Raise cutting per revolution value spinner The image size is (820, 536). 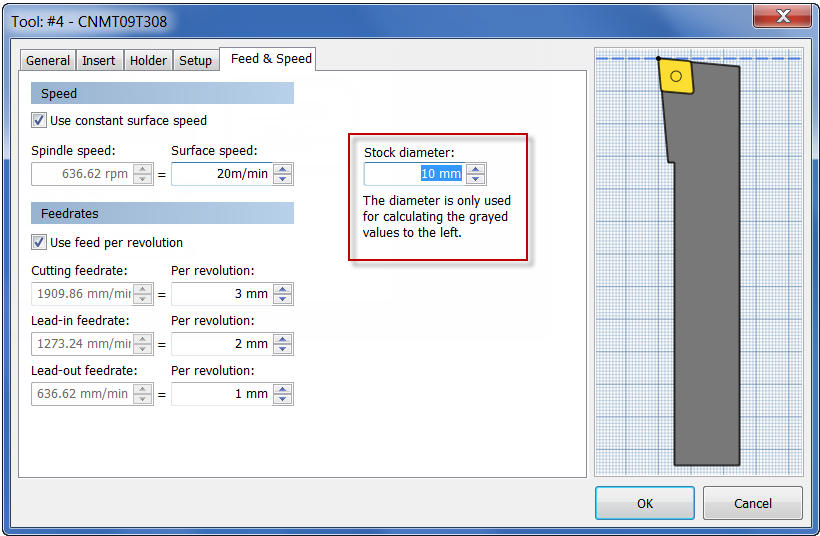point(283,289)
